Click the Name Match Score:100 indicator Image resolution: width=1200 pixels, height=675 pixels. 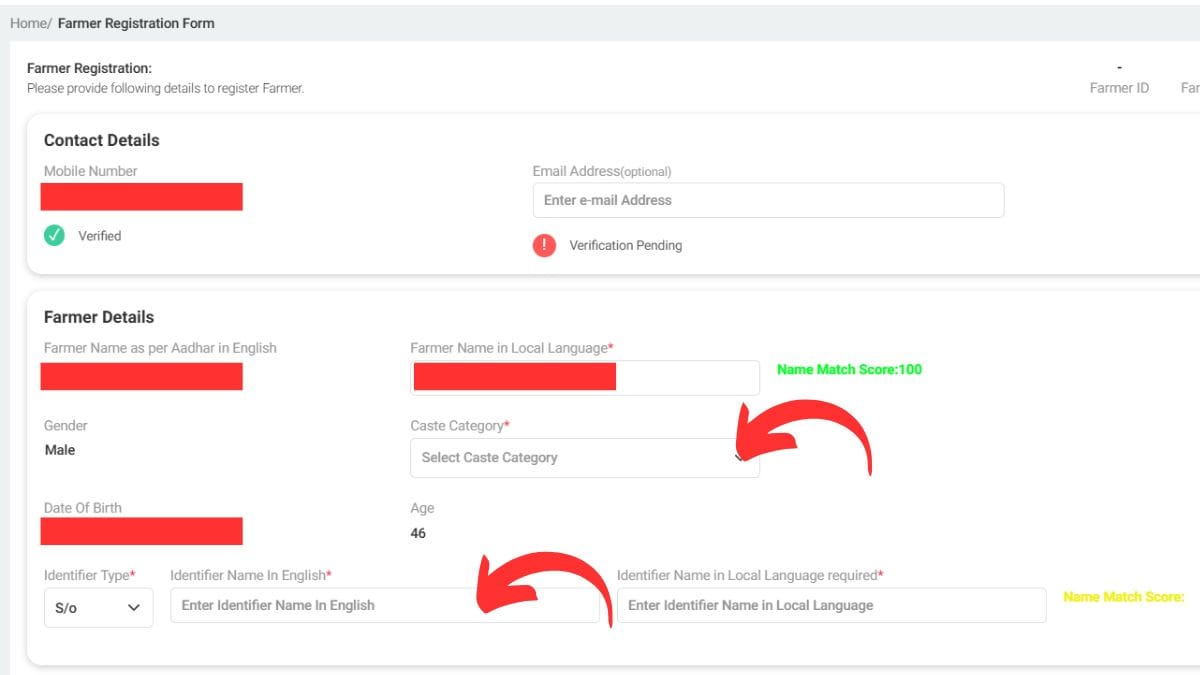[849, 369]
